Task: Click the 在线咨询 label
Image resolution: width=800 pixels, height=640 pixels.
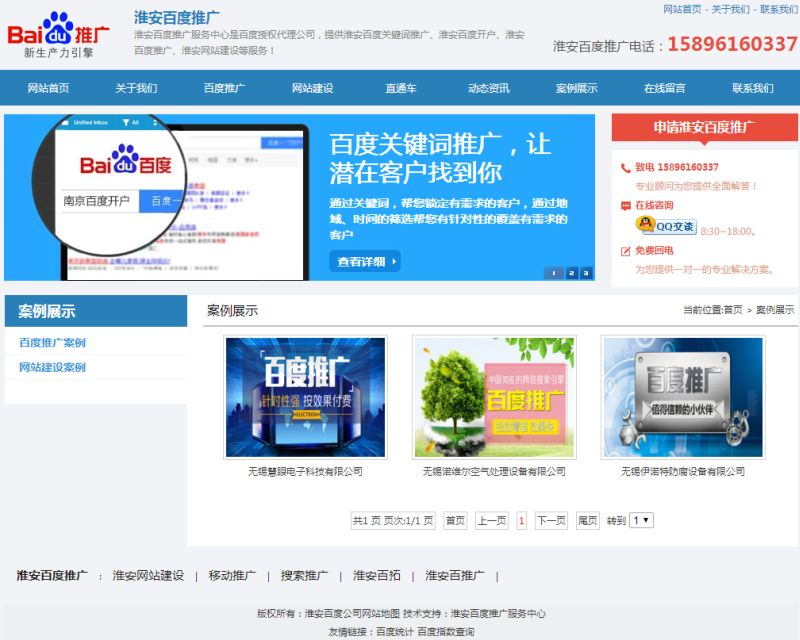Action: [x=654, y=205]
